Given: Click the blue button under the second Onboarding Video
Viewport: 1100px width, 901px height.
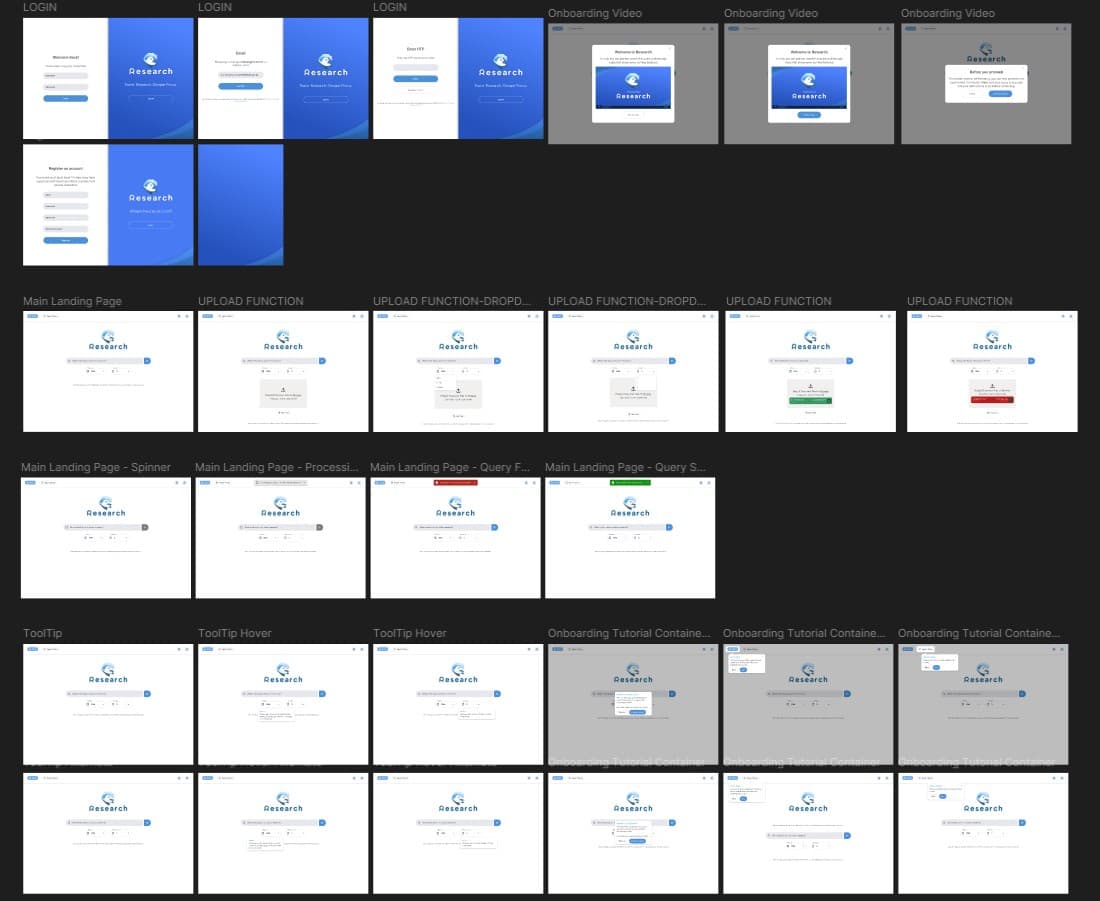Looking at the screenshot, I should click(x=809, y=114).
